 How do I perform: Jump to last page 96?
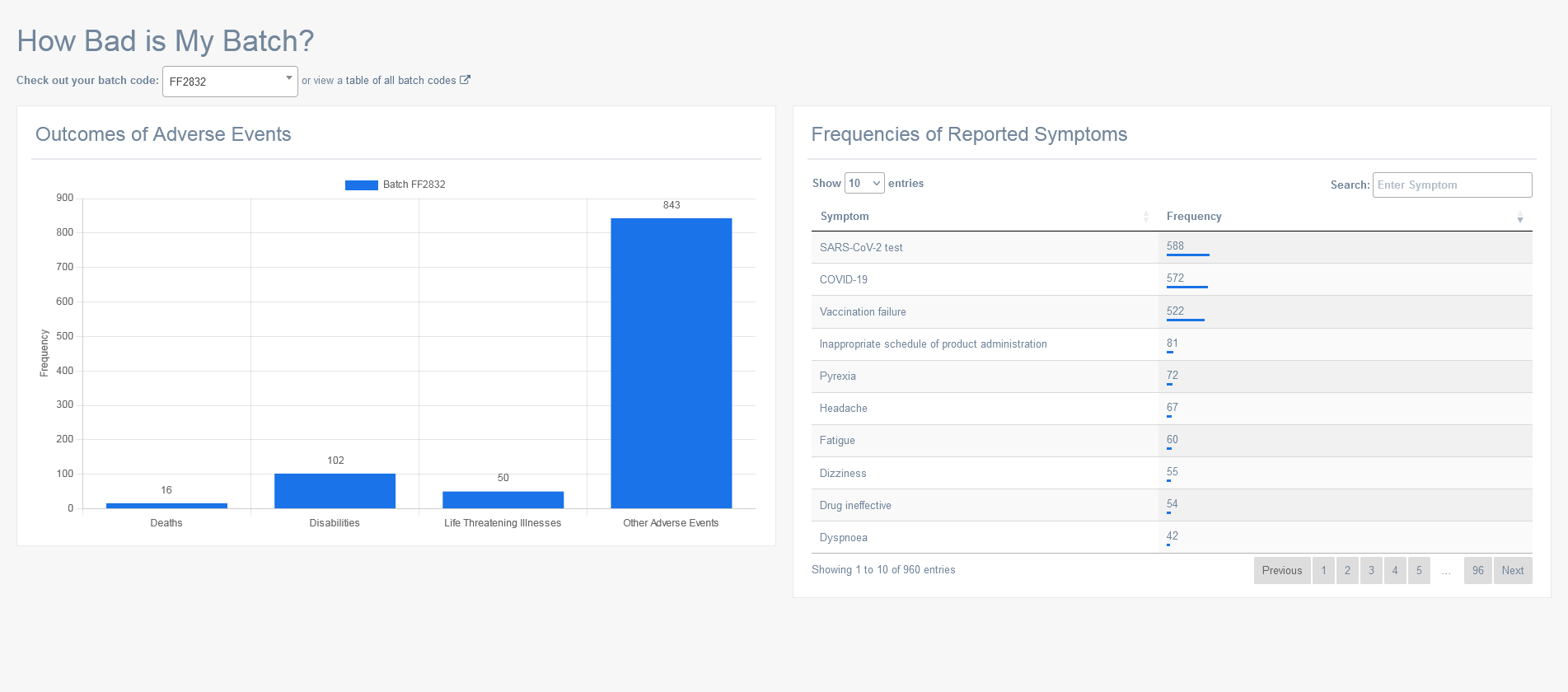tap(1477, 570)
